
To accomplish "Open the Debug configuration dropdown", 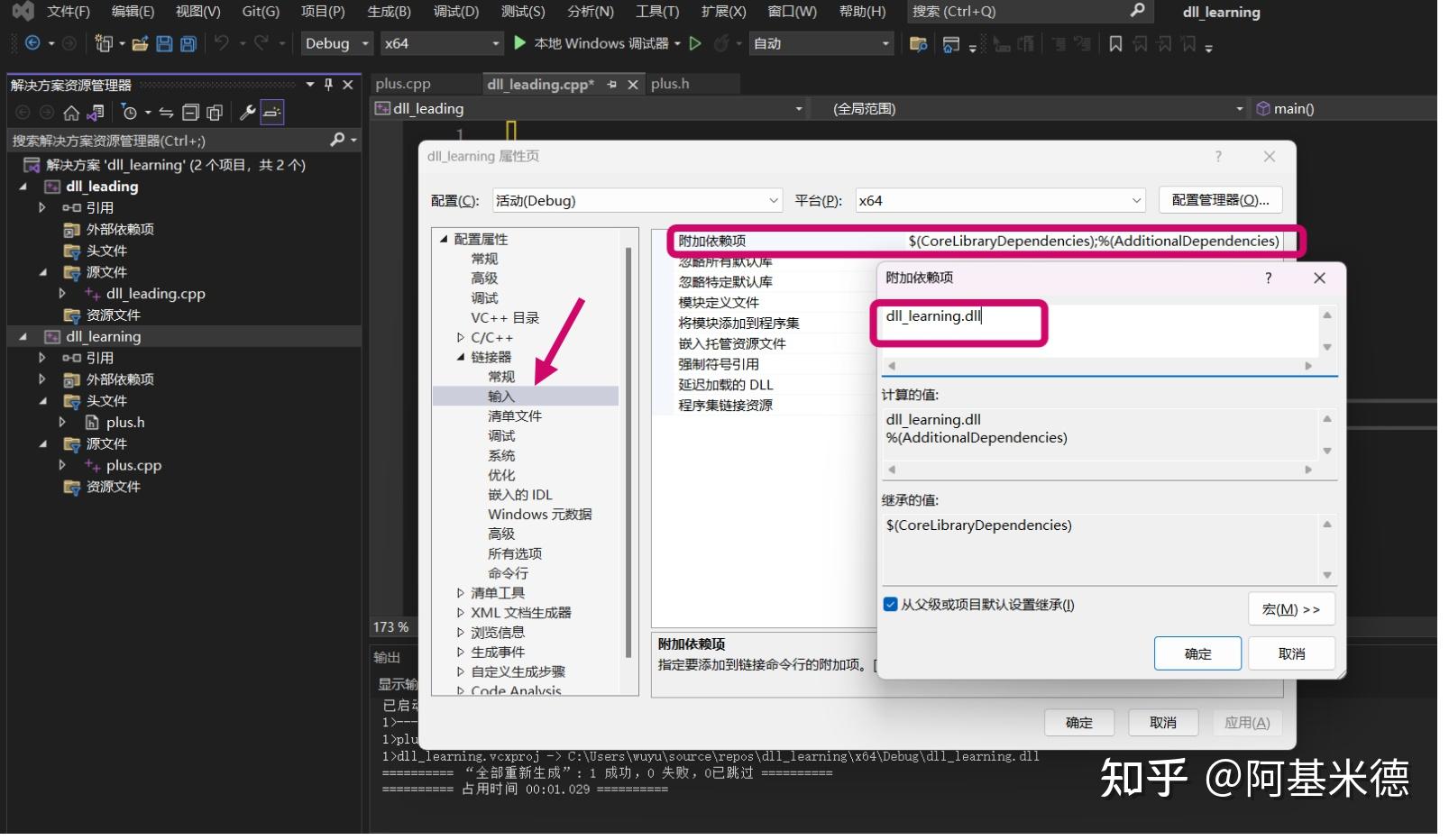I will (x=337, y=43).
